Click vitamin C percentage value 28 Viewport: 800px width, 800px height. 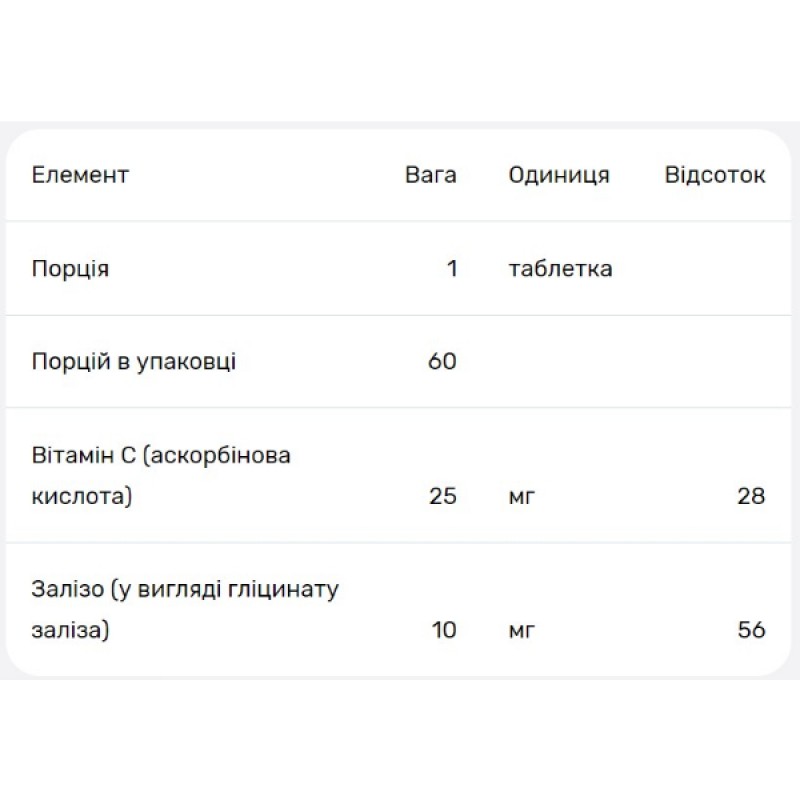click(750, 496)
